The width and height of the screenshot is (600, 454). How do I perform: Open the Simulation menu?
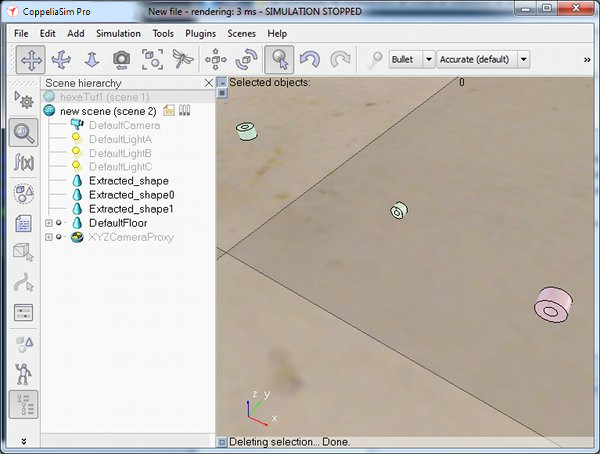pos(118,34)
